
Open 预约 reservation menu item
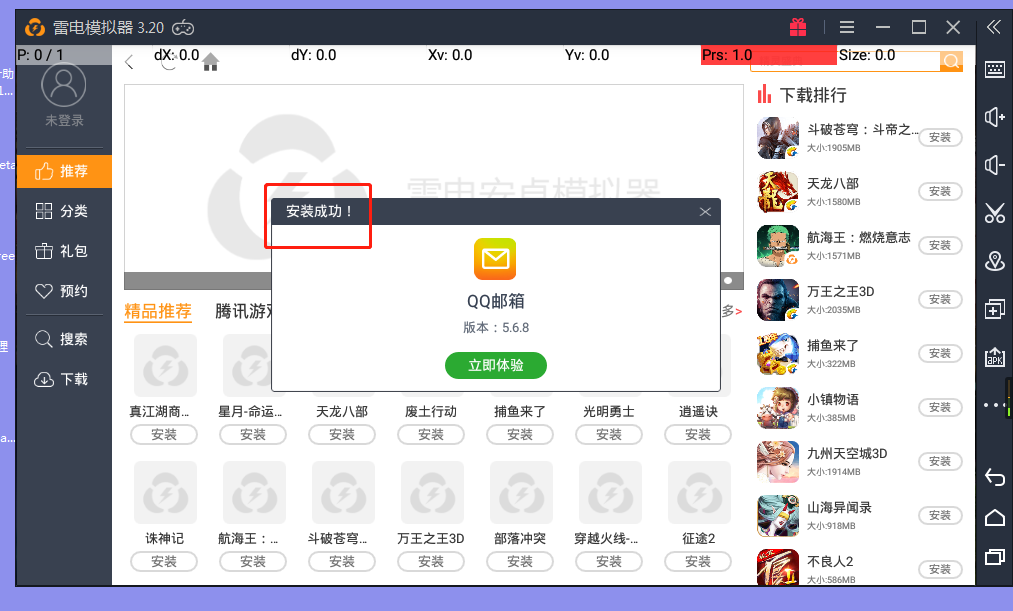[64, 291]
